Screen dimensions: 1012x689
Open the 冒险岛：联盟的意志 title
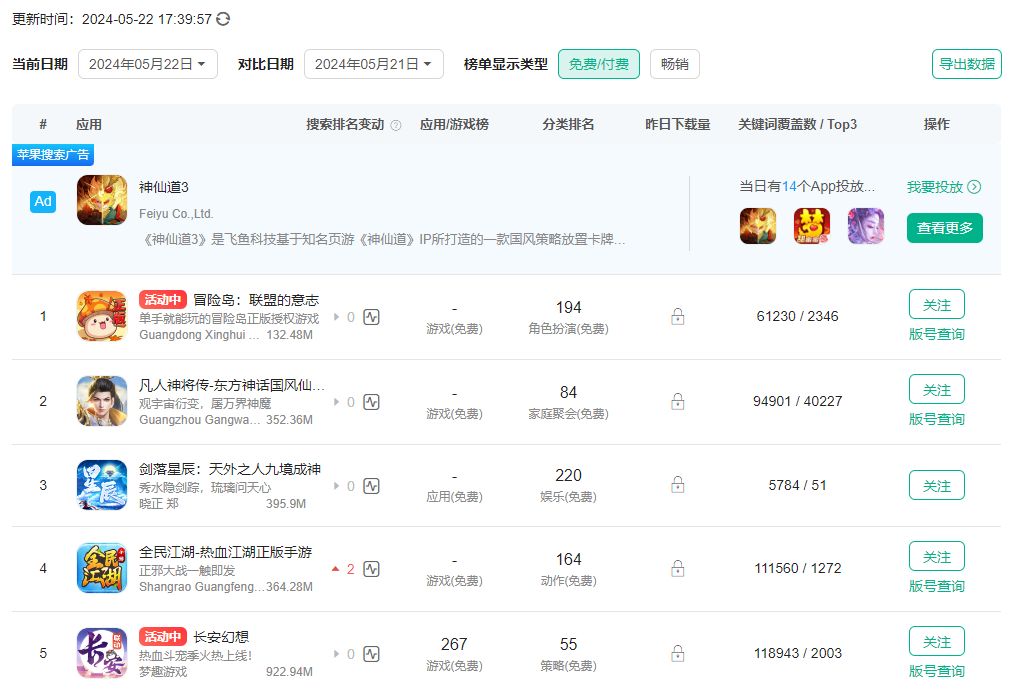tap(256, 300)
